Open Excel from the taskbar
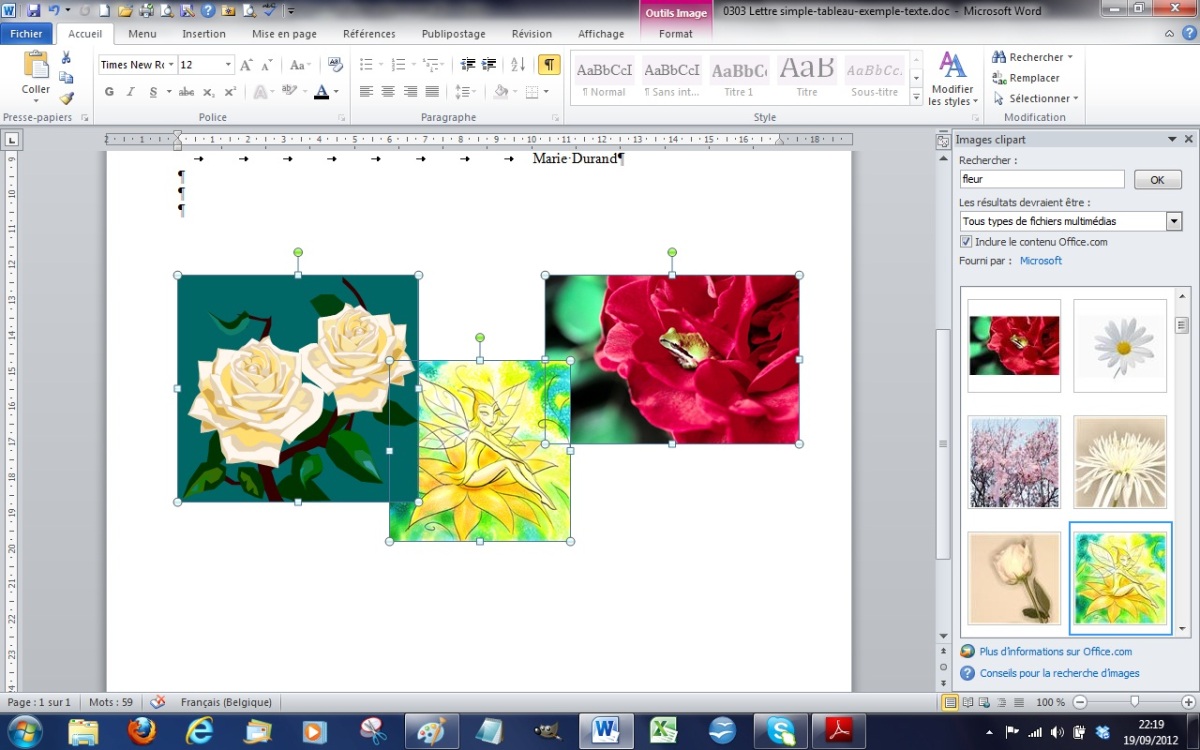Screen dimensions: 1200x750 664,731
